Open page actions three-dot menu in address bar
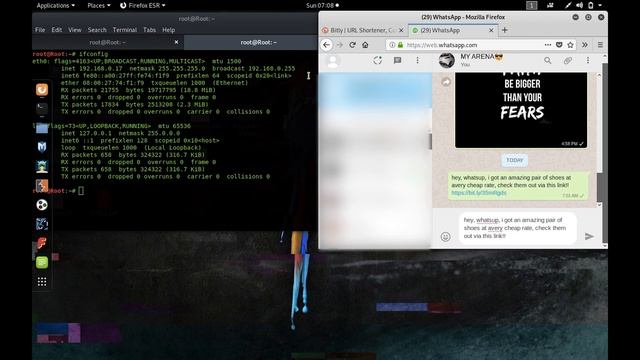 coord(548,45)
